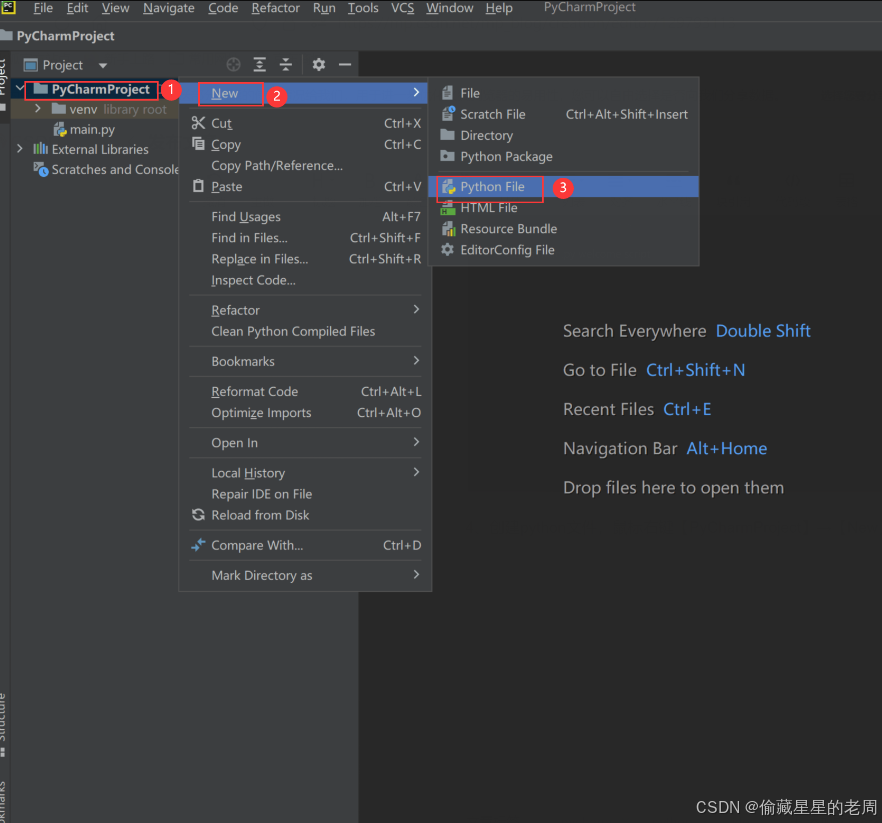882x823 pixels.
Task: Open the Tools menu
Action: [x=363, y=8]
